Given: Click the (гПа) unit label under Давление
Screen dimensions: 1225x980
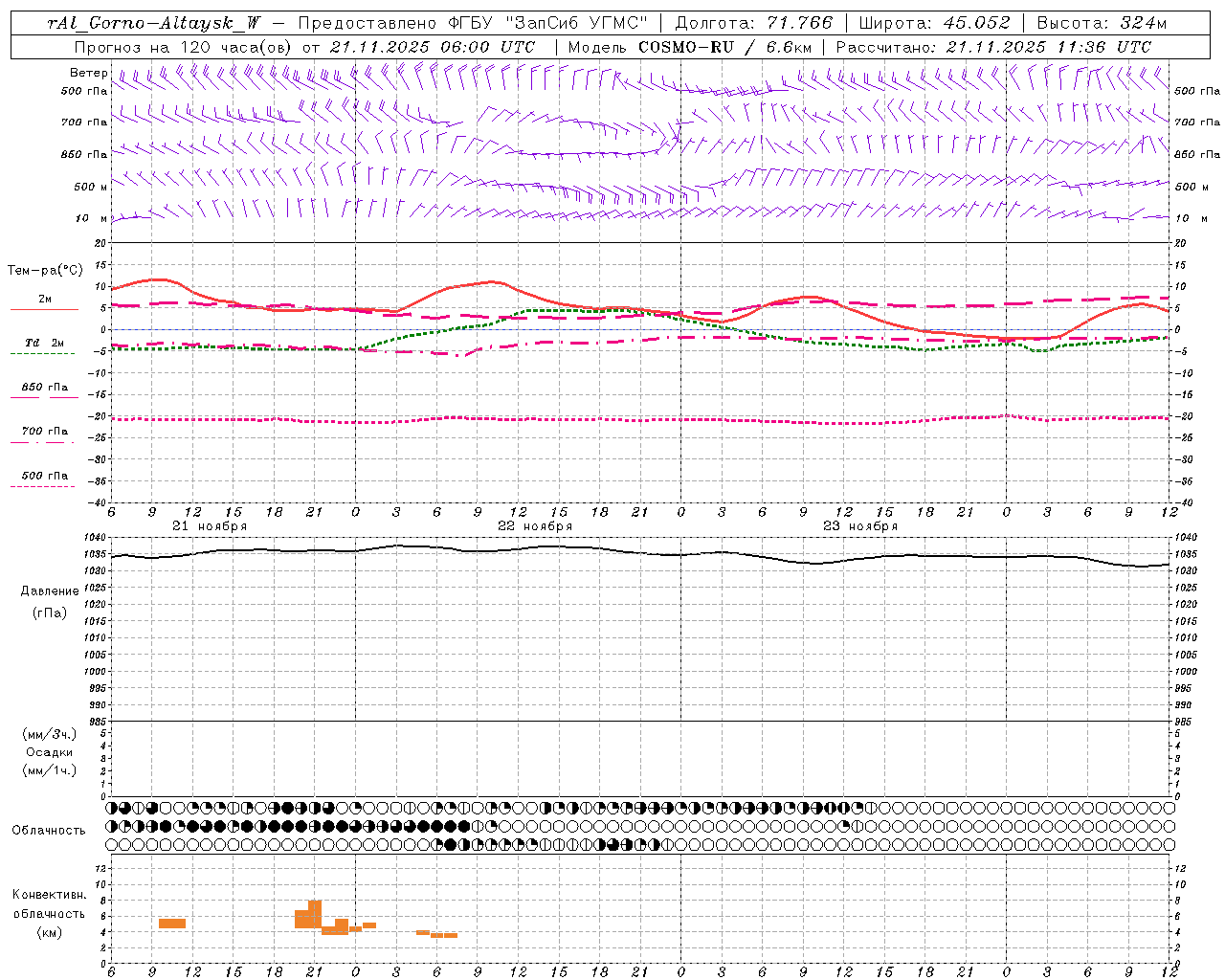Looking at the screenshot, I should (50, 612).
